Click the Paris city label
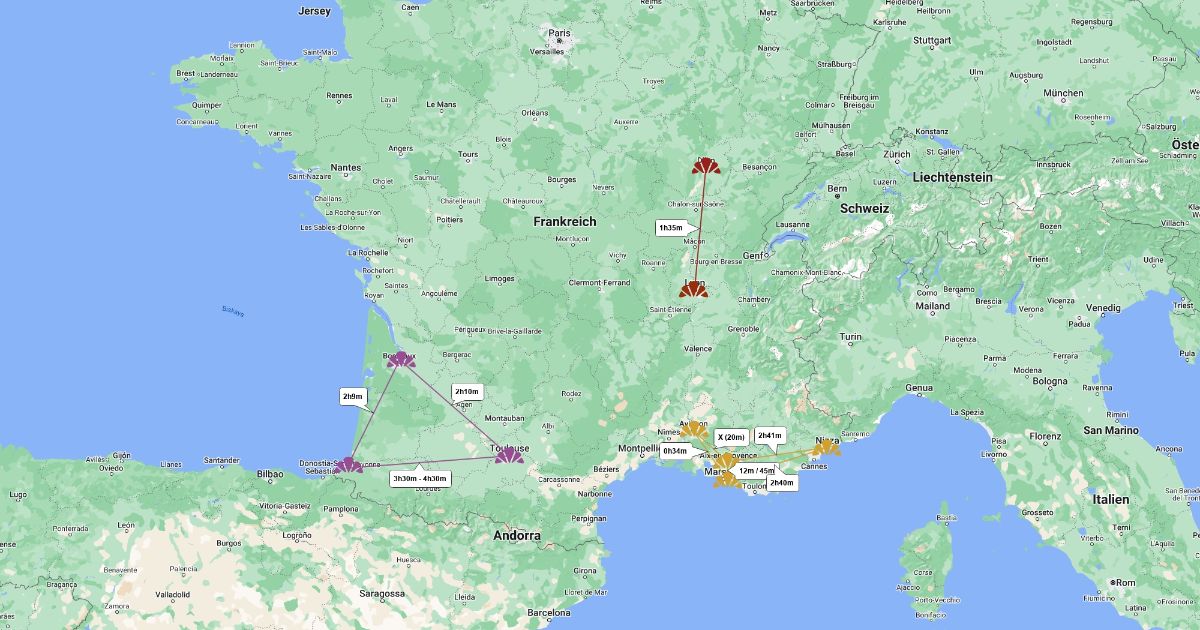The image size is (1200, 630). [x=559, y=33]
